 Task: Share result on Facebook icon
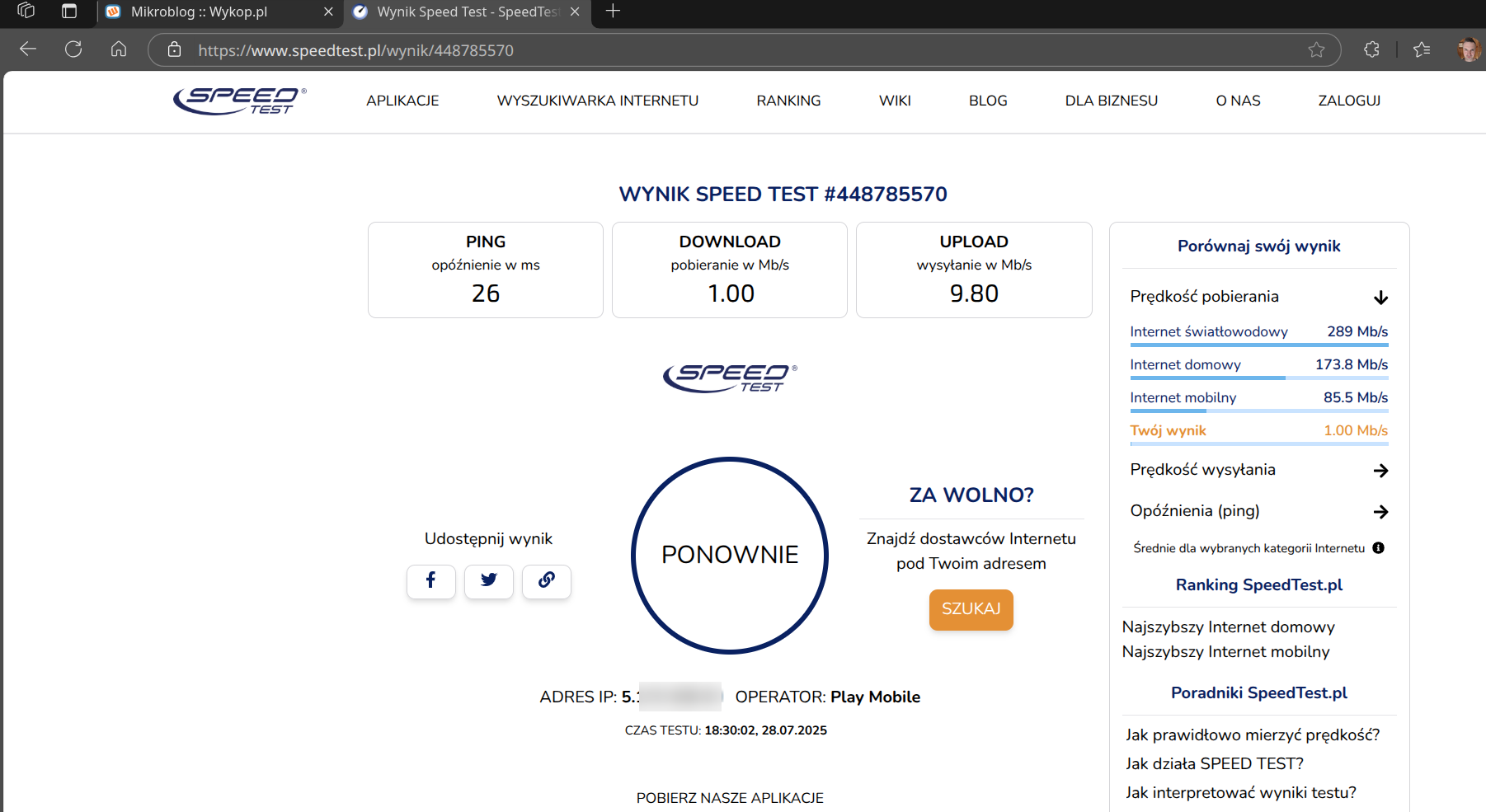tap(430, 581)
